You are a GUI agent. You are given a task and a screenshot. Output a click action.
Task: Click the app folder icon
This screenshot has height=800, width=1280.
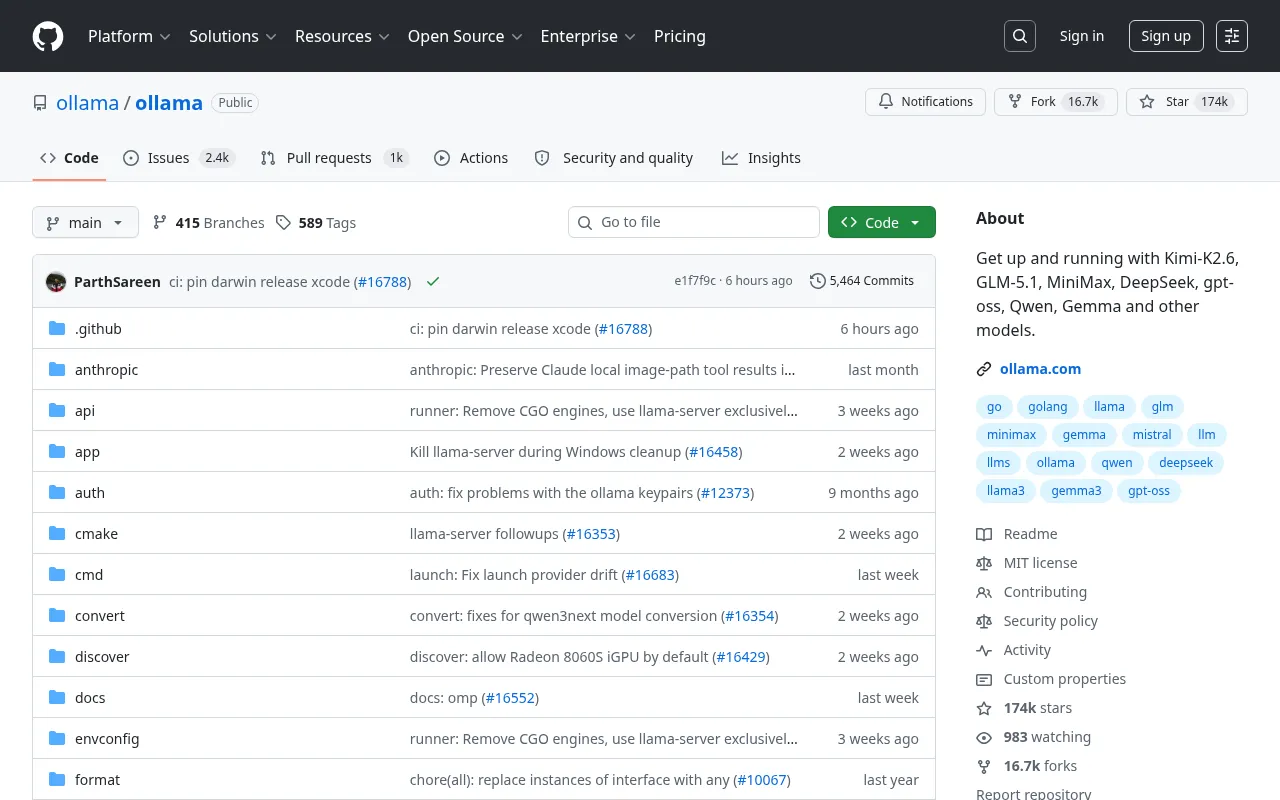tap(57, 452)
